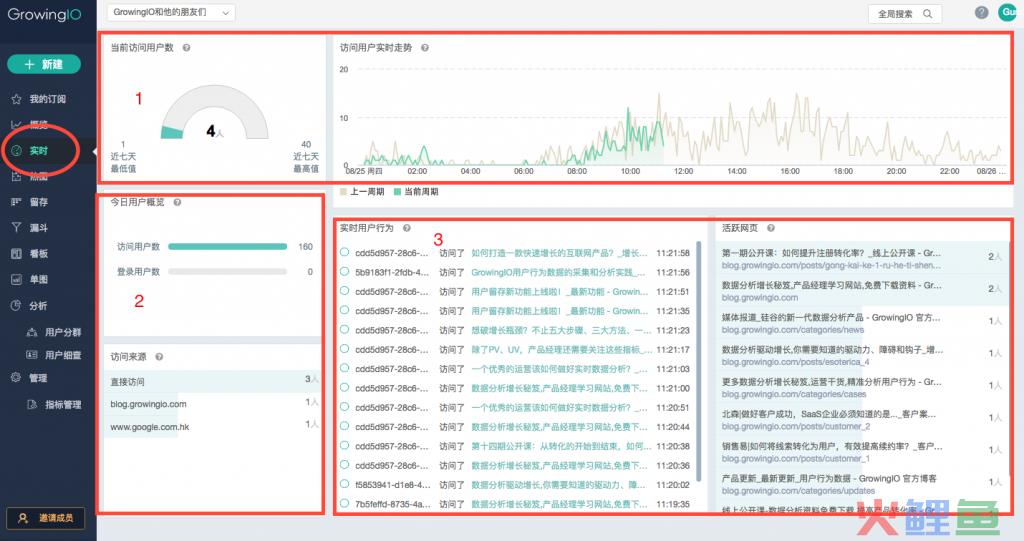The height and width of the screenshot is (541, 1024).
Task: Open the blog.growingio.com/posts/customer_2 page row
Action: [862, 420]
